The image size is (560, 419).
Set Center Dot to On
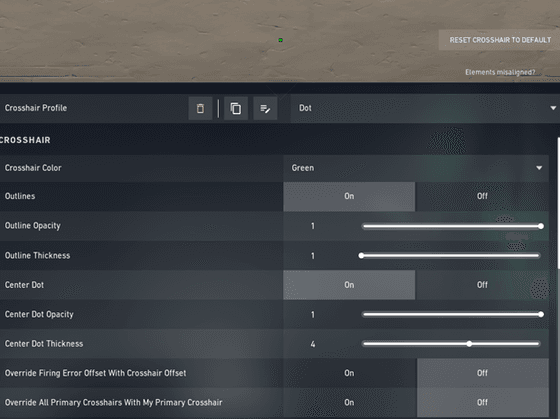pyautogui.click(x=349, y=285)
